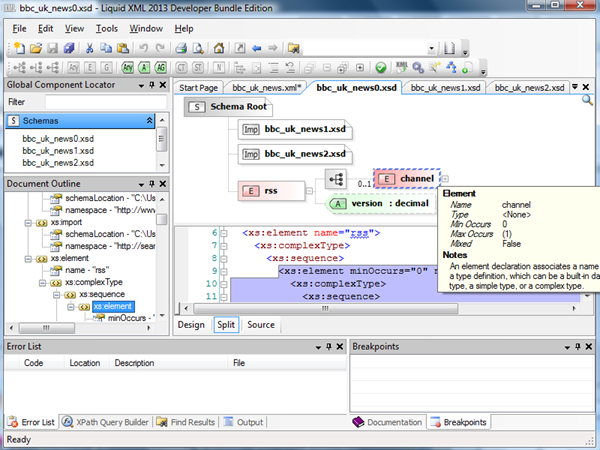Pin the Global Component Locator panel

152,85
